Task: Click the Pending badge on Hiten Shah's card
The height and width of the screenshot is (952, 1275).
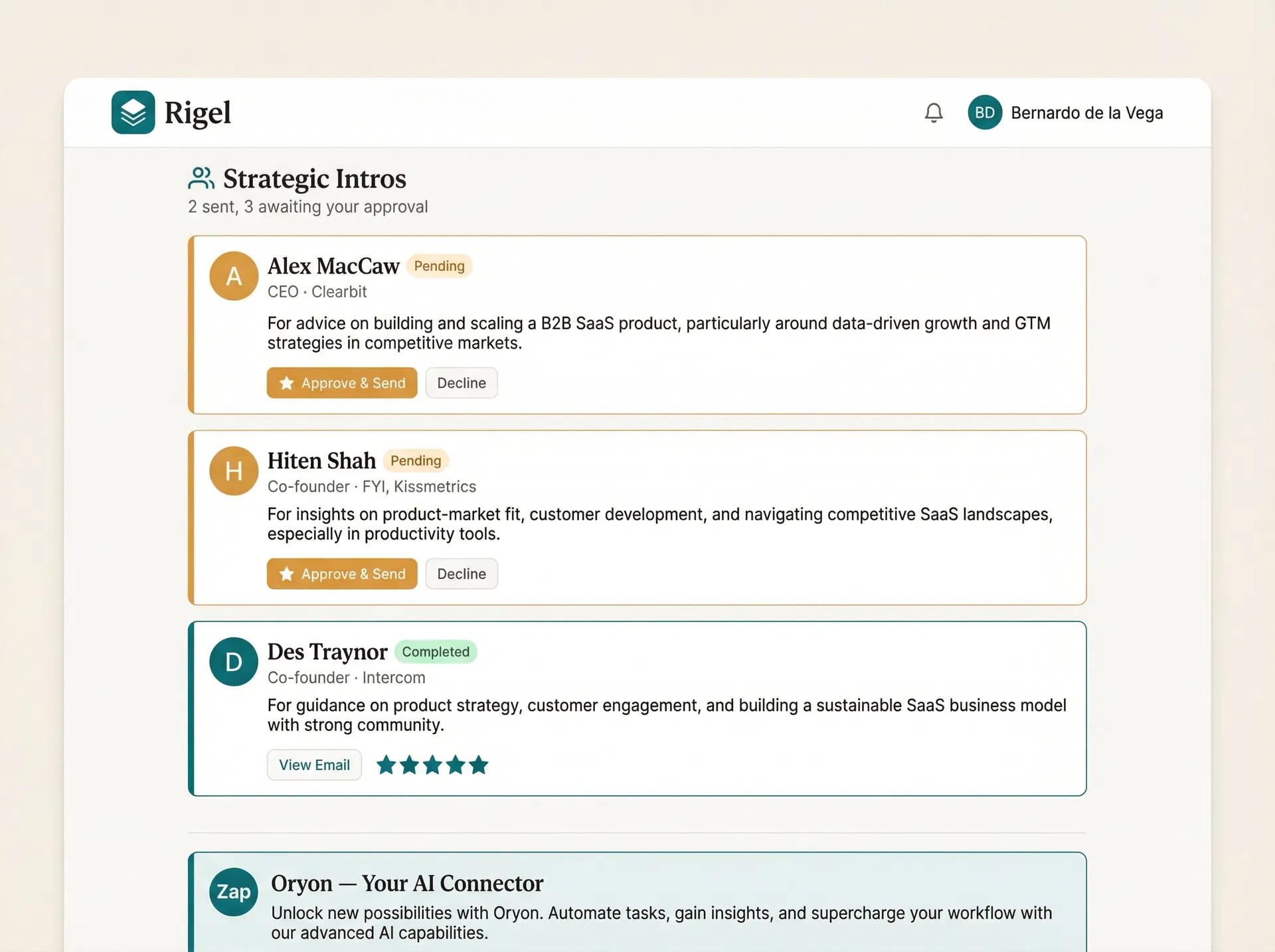Action: pos(416,460)
